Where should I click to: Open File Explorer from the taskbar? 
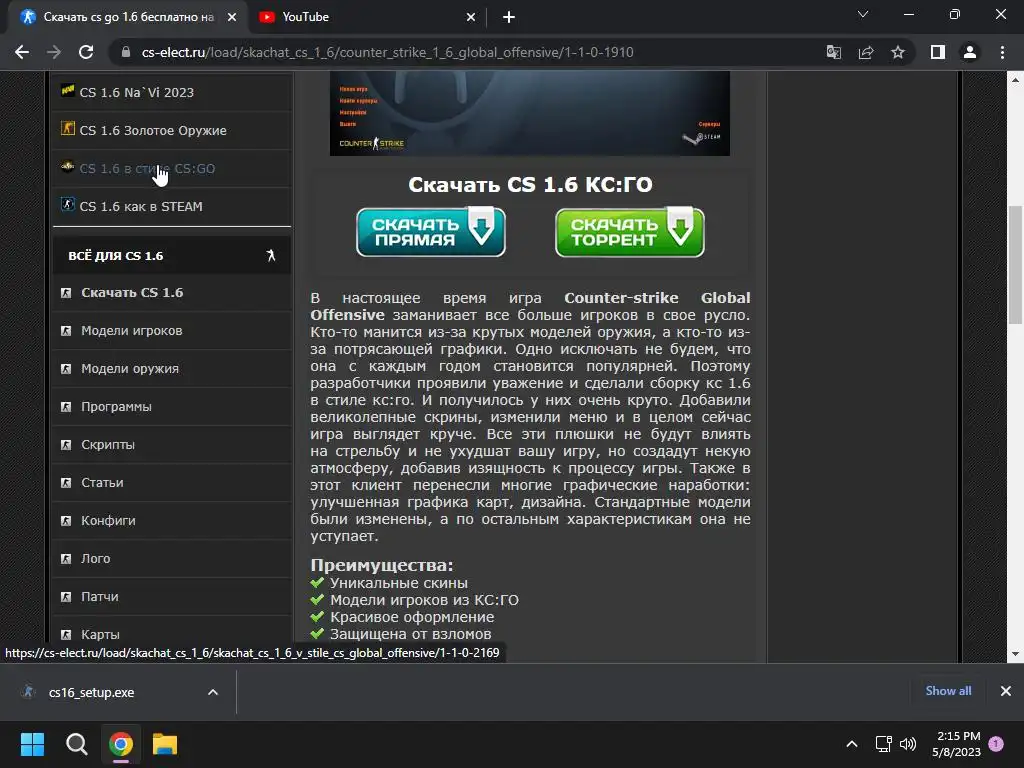click(x=165, y=744)
